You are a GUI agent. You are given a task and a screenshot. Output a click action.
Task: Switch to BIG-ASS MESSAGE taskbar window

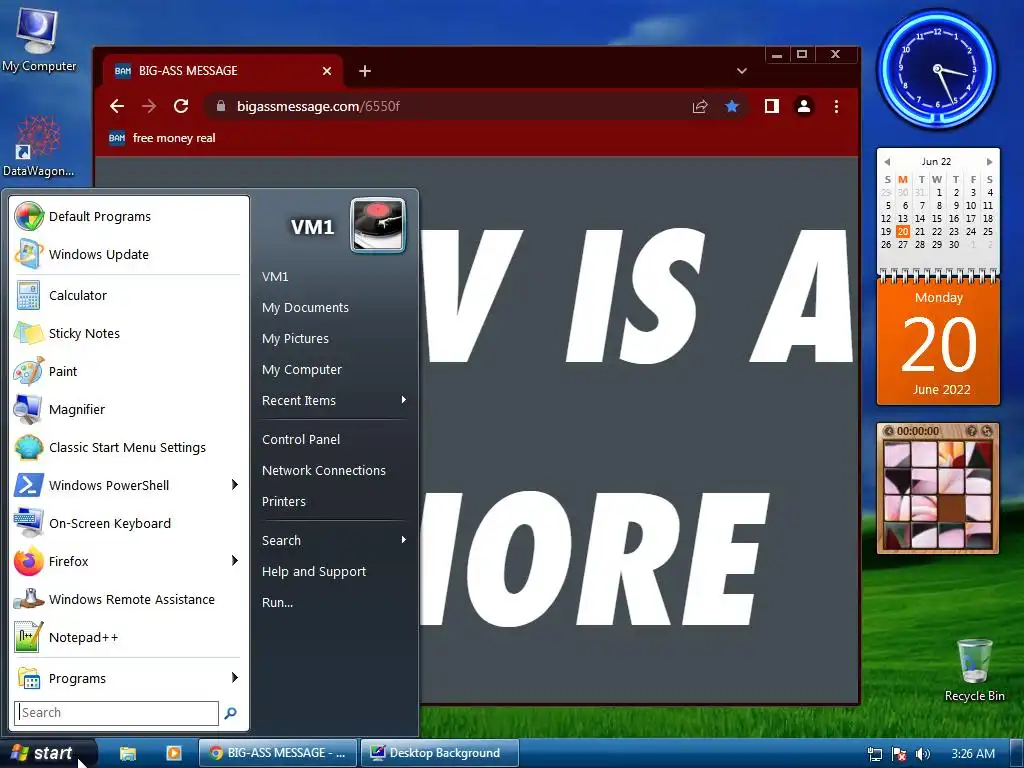[x=278, y=753]
